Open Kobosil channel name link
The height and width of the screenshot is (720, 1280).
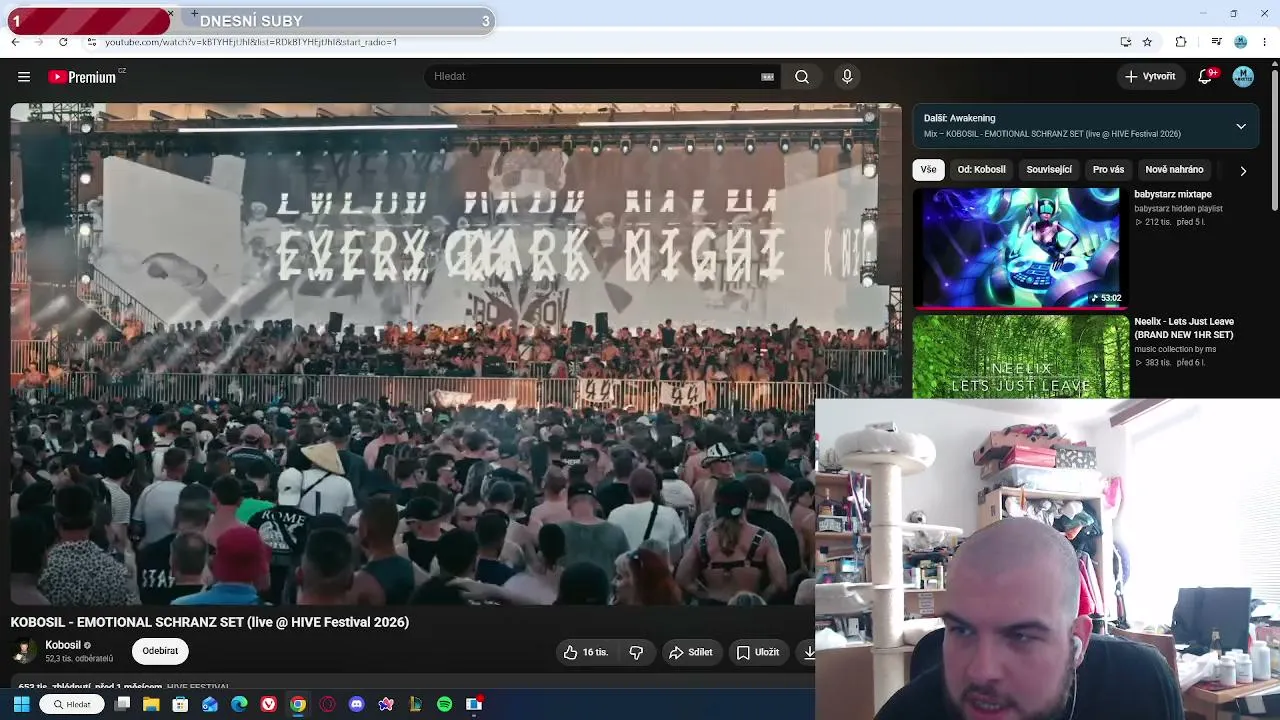pyautogui.click(x=63, y=645)
